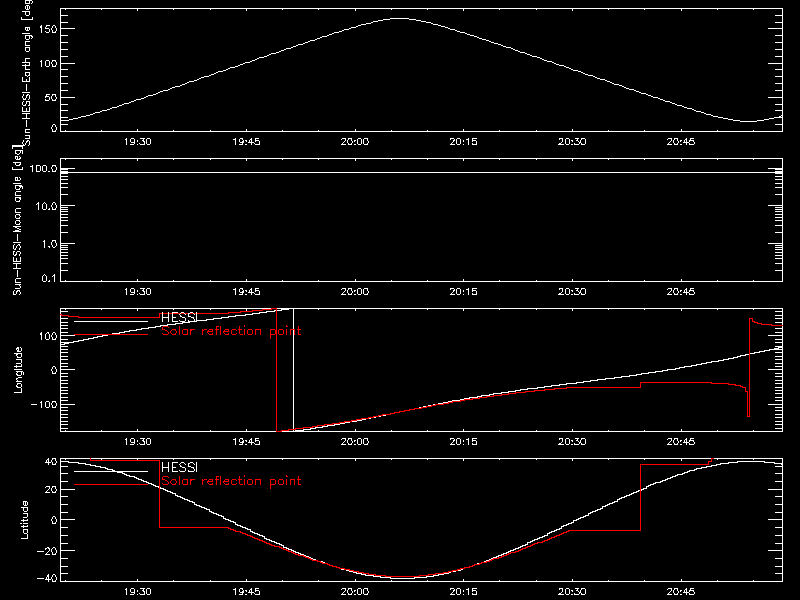Tap 20:30 time label under Latitude plot
800x600 pixels.
[572, 592]
